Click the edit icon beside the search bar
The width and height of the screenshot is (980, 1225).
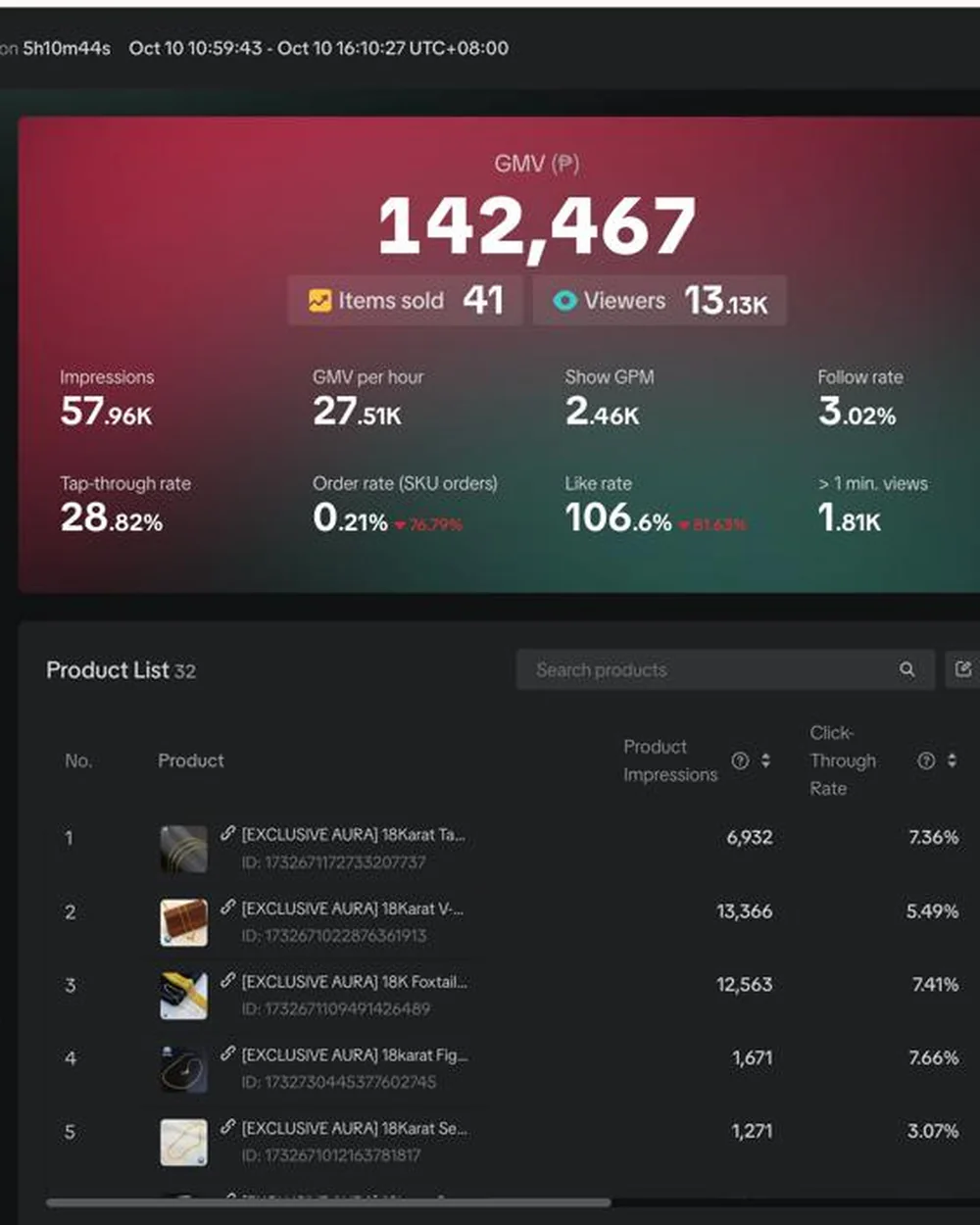[963, 669]
